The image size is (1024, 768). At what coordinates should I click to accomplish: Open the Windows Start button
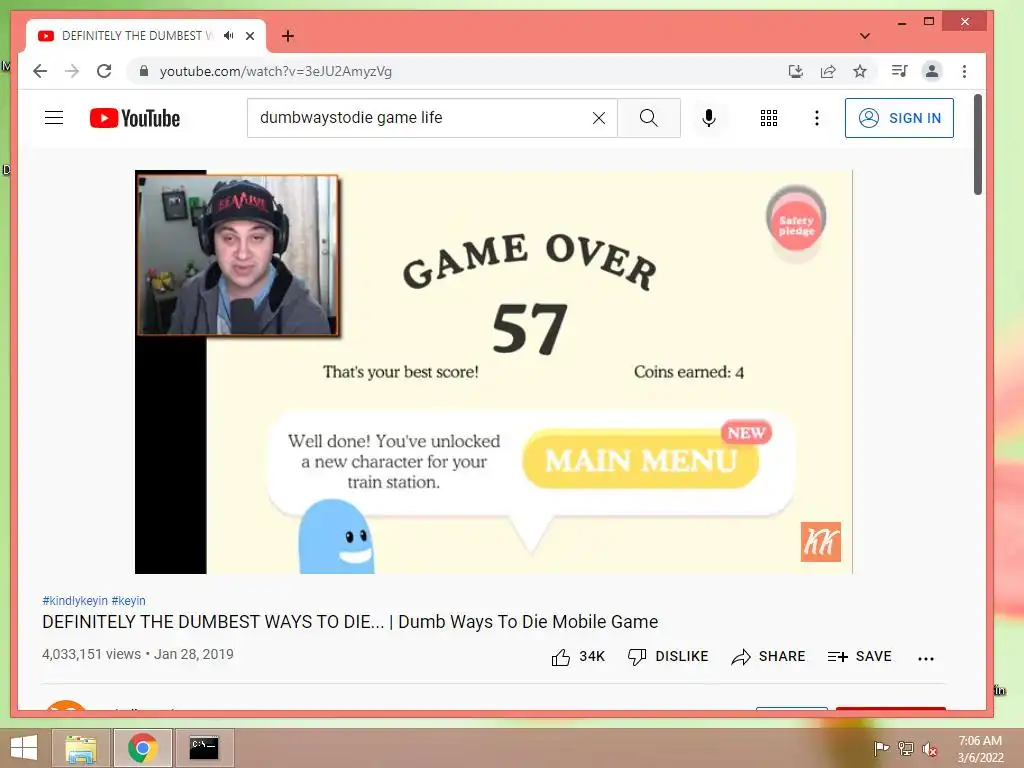[x=24, y=748]
